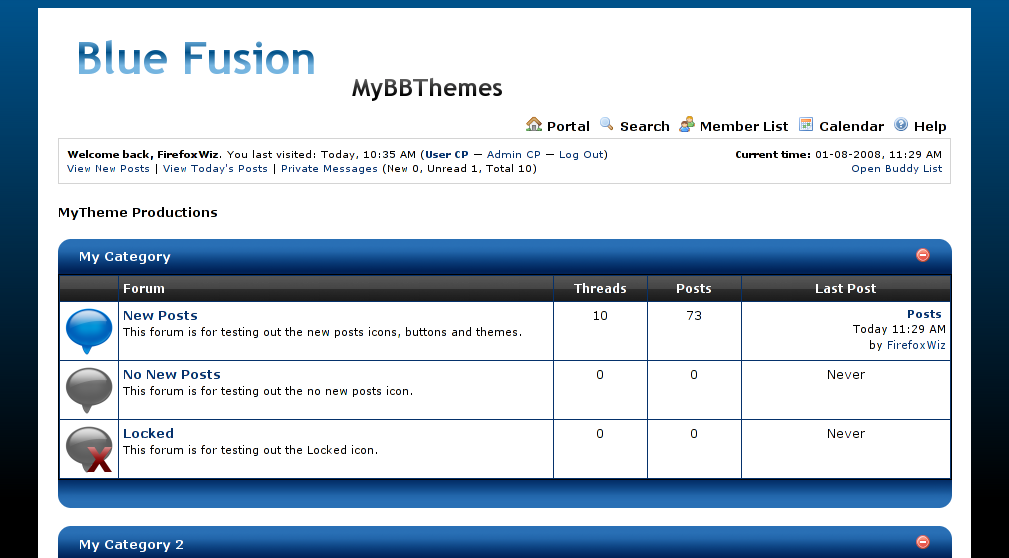Click the My Category header title
The image size is (1009, 558).
pos(125,257)
